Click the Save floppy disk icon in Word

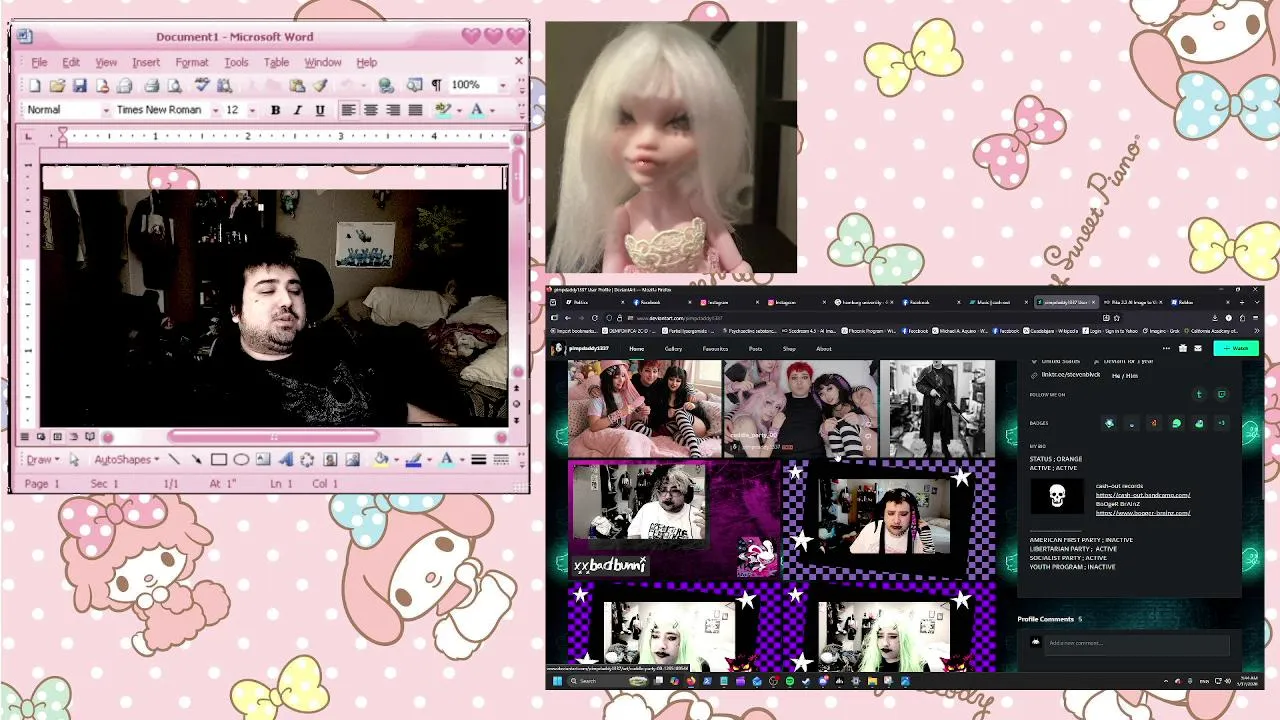(79, 86)
